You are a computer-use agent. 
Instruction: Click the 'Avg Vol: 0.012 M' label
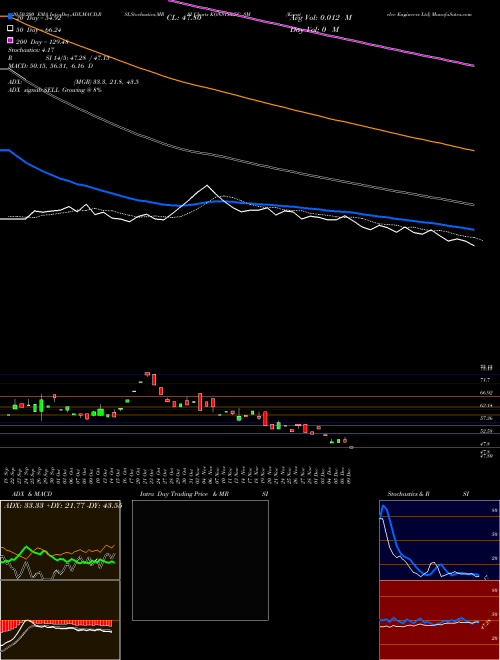322,18
